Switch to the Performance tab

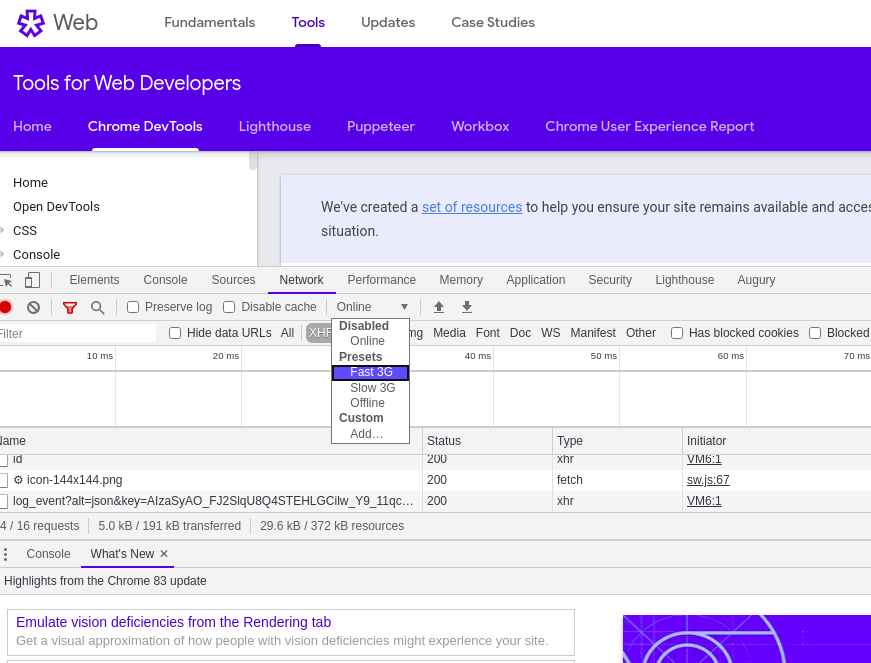[381, 280]
